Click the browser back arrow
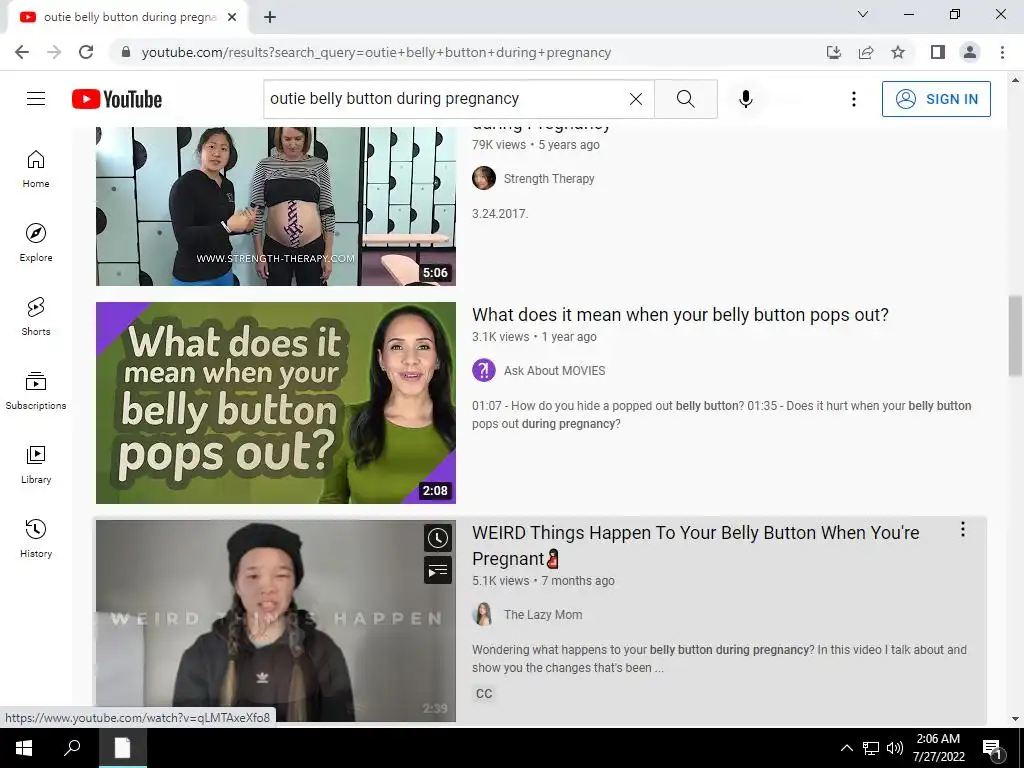The image size is (1024, 768). 22,52
